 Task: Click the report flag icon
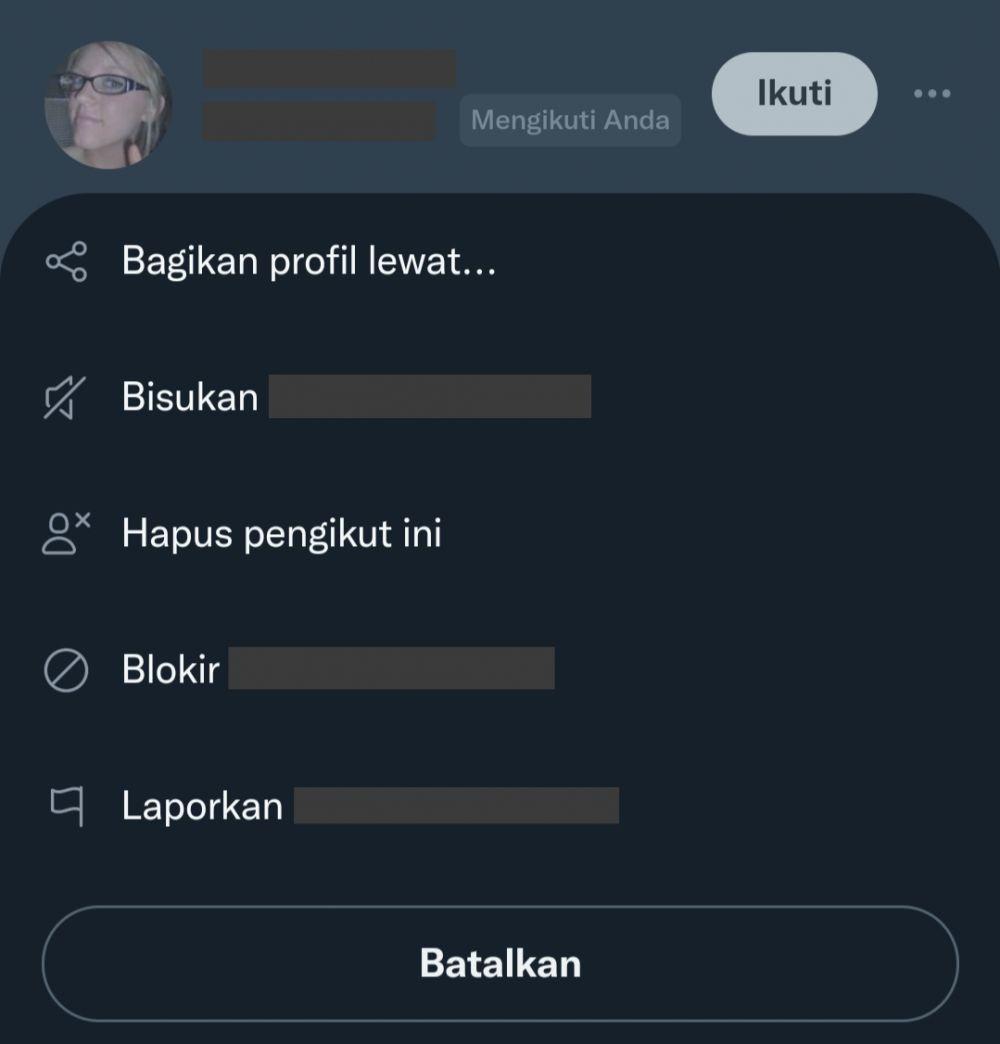(67, 806)
